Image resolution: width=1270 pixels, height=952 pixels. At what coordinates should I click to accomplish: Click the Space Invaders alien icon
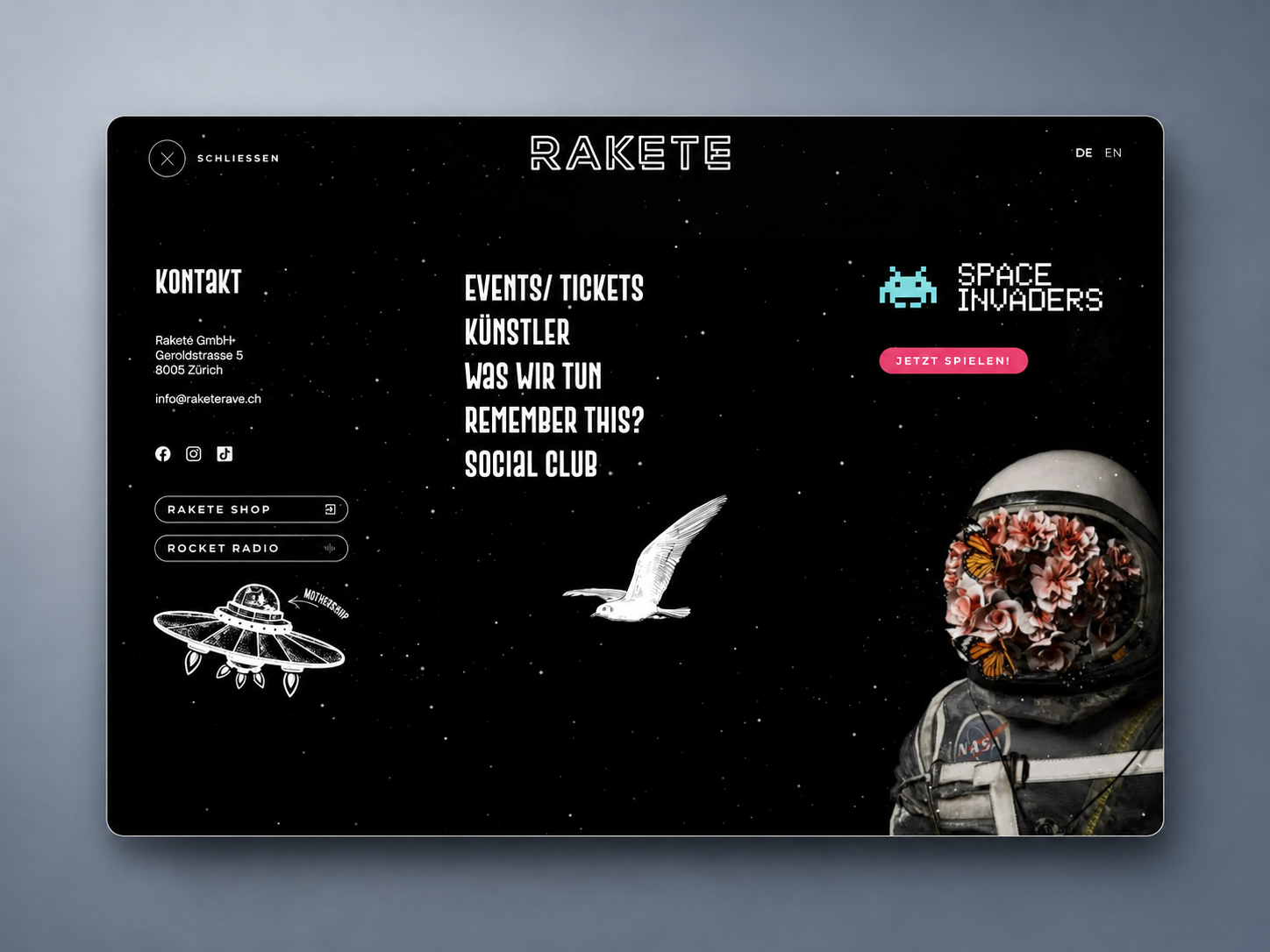[x=908, y=288]
